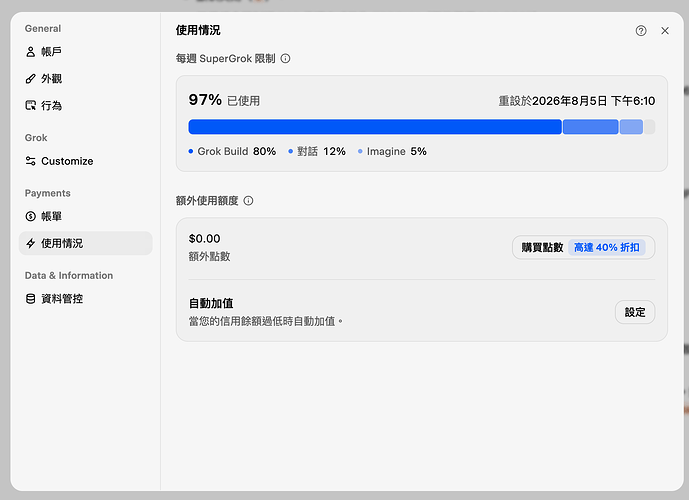Viewport: 689px width, 500px height.
Task: Select the 帳戶 person icon
Action: click(30, 52)
